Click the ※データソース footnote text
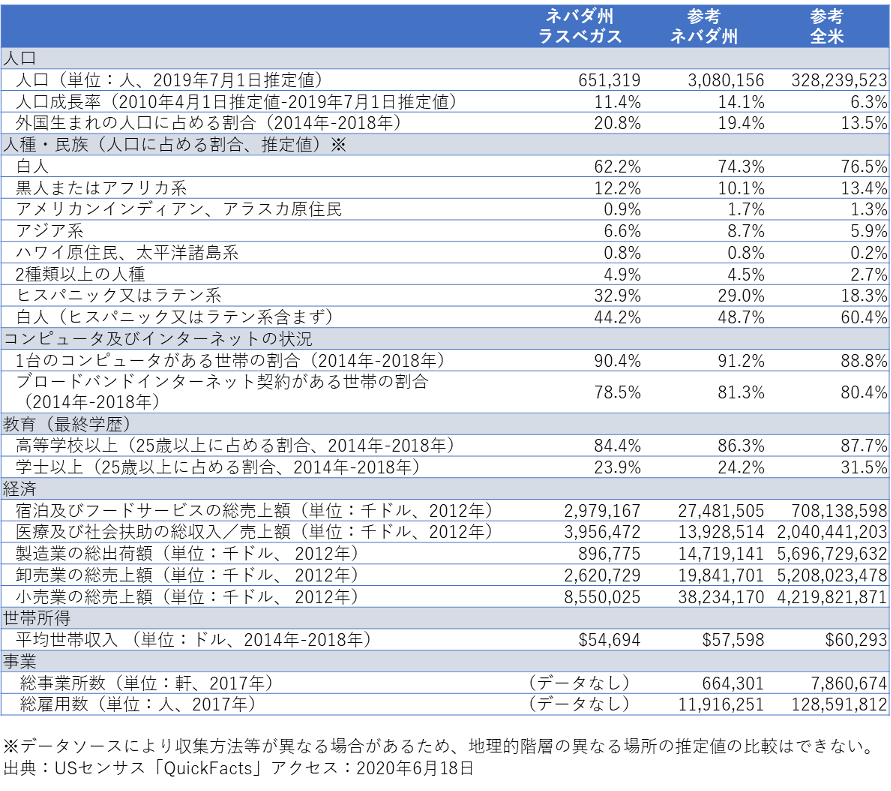This screenshot has width=891, height=791. click(439, 746)
